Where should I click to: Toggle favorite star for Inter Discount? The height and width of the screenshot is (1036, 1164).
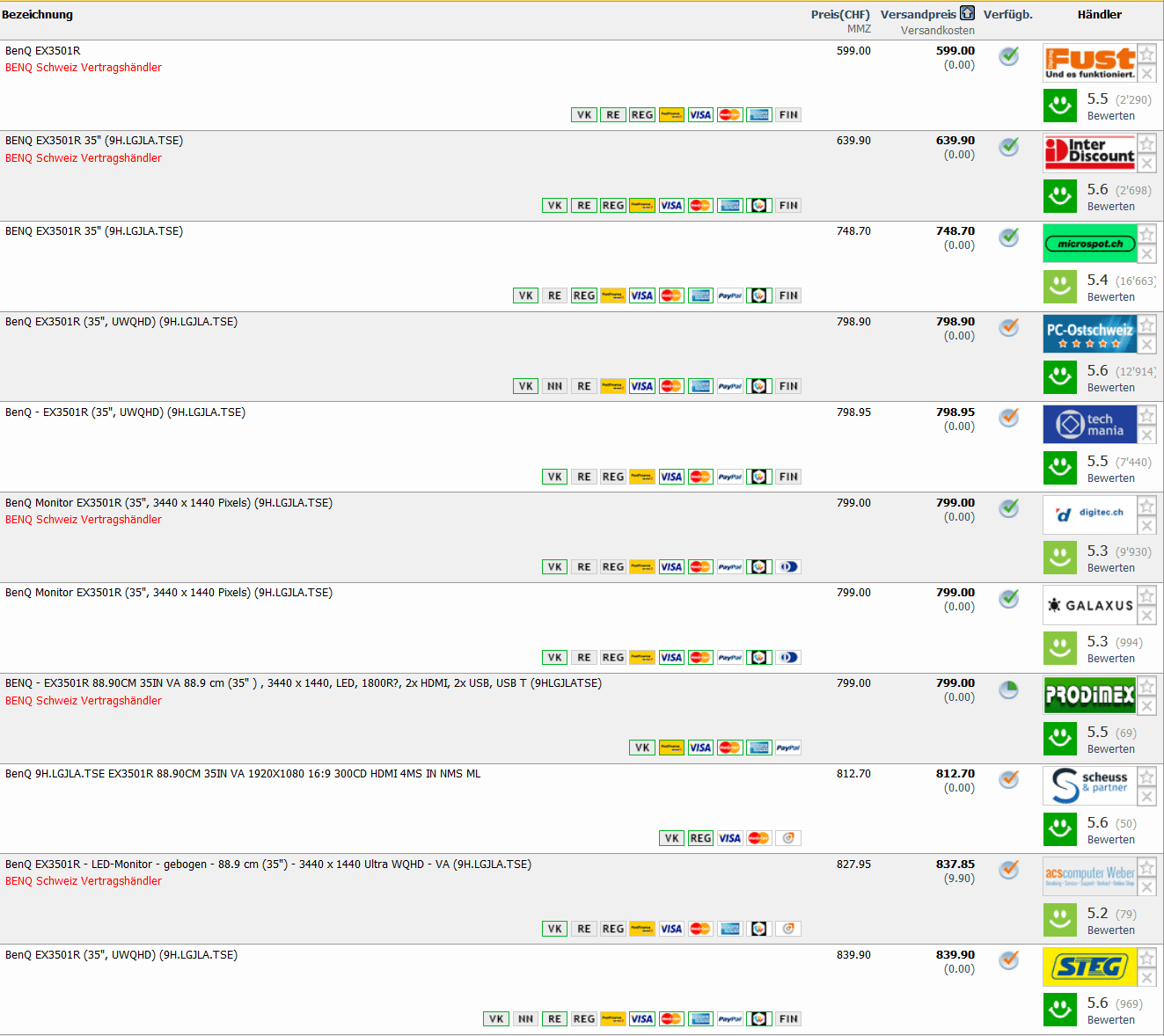pyautogui.click(x=1147, y=143)
